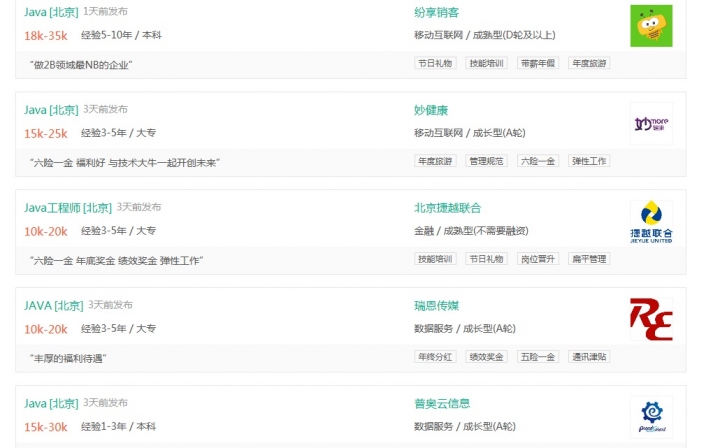Visit the 纷享销客 company page
The width and height of the screenshot is (720, 448).
(436, 12)
